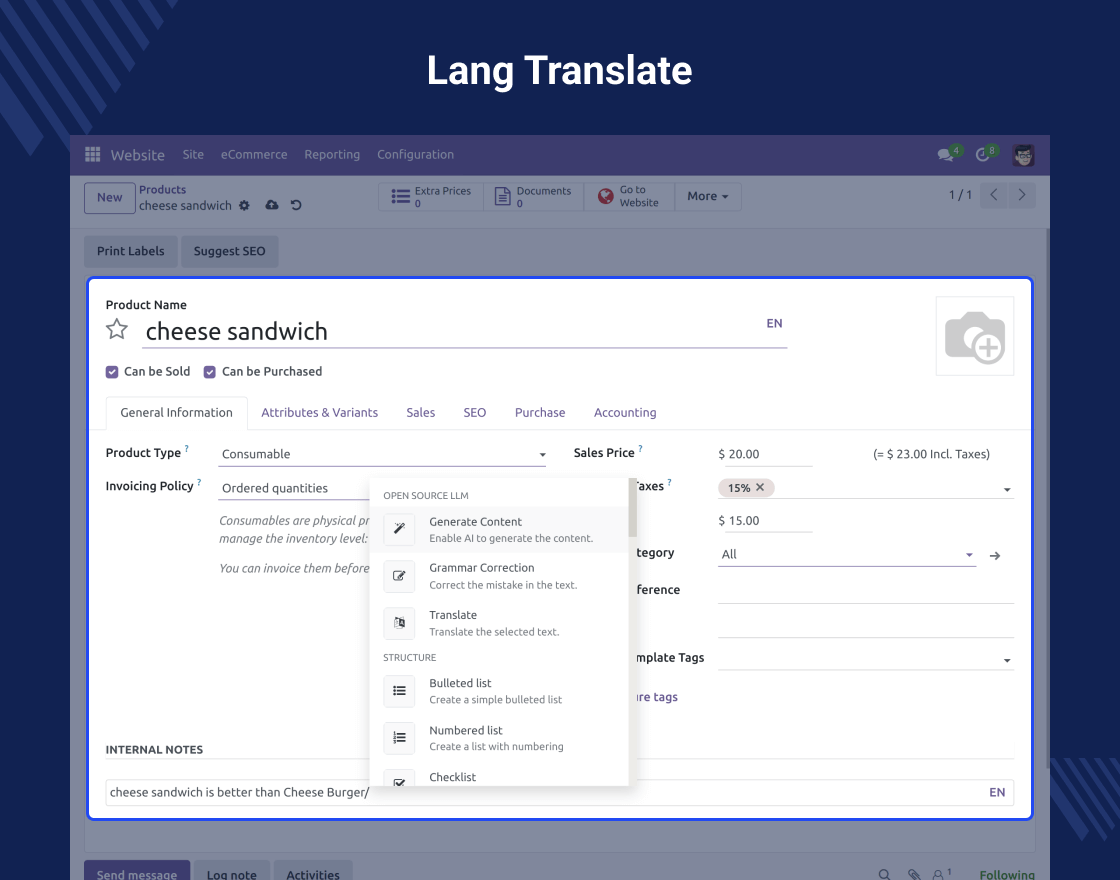Click the Send message button
The image size is (1120, 880).
tap(137, 872)
